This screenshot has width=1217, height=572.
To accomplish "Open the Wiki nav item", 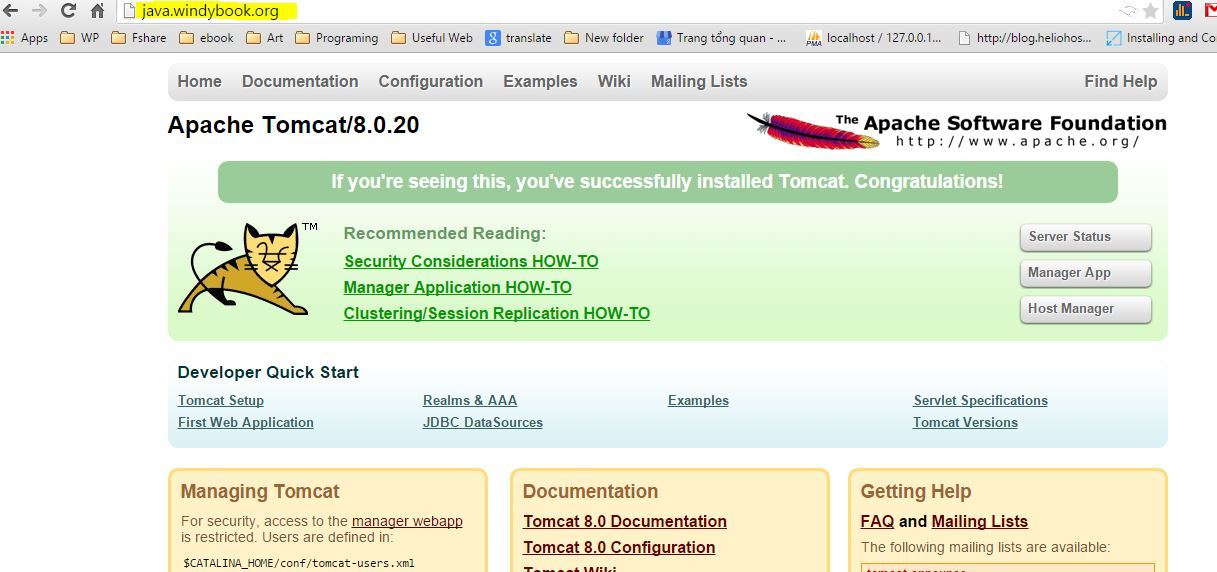I will 614,82.
